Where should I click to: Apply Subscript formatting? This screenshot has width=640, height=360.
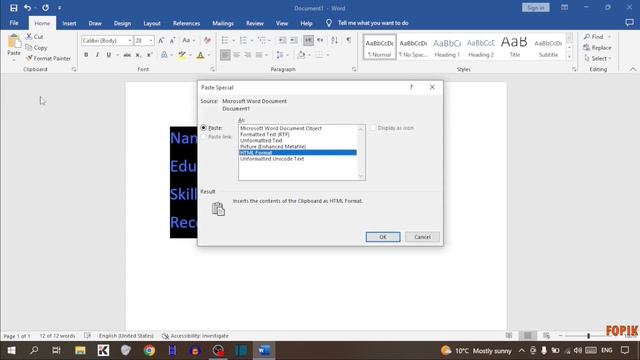138,55
